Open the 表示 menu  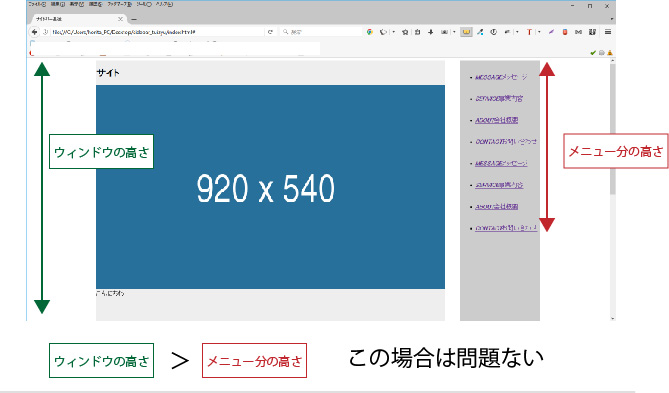coord(76,4)
